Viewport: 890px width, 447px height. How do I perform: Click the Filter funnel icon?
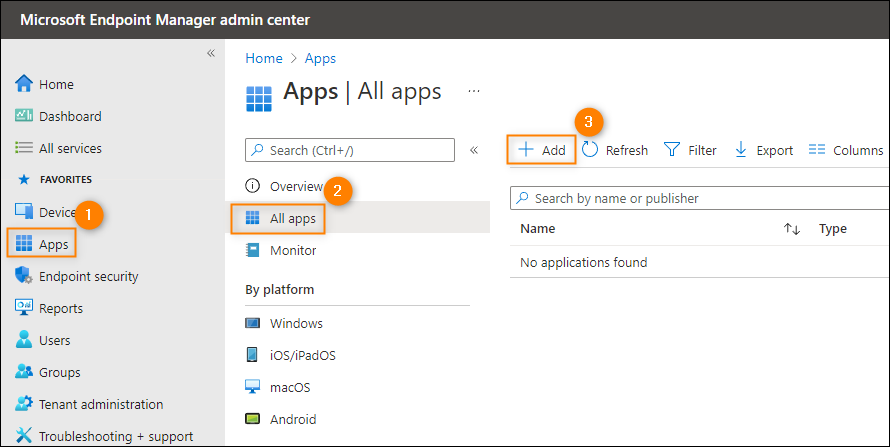(672, 150)
